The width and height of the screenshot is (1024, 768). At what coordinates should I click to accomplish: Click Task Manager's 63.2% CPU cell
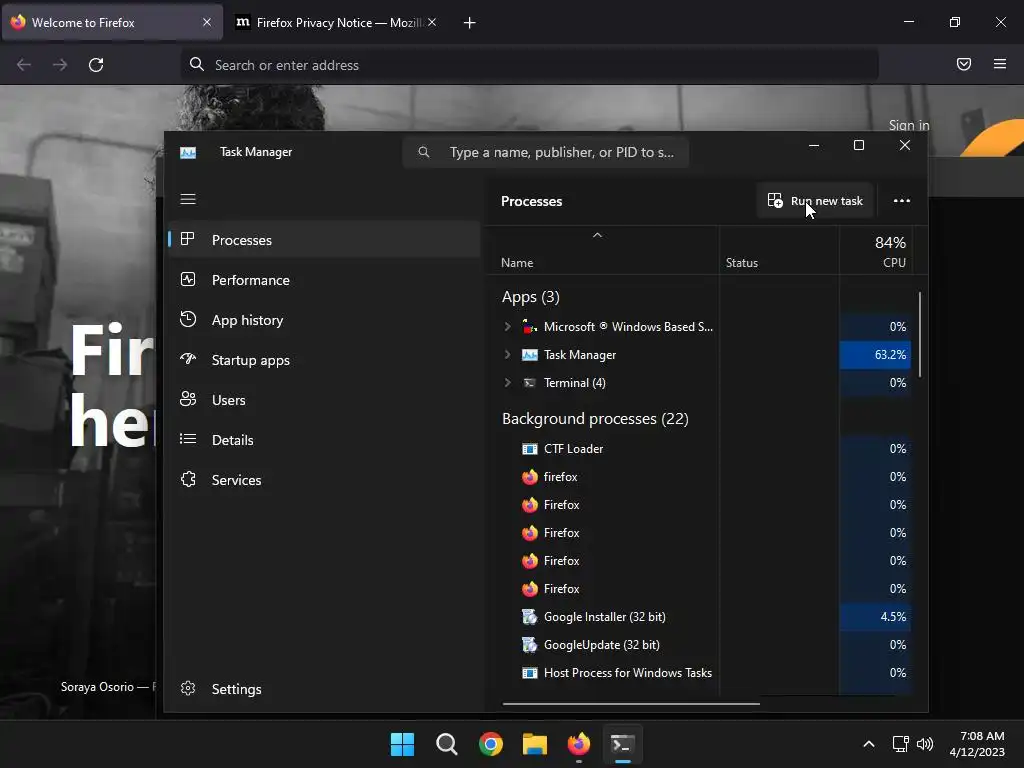pos(875,355)
